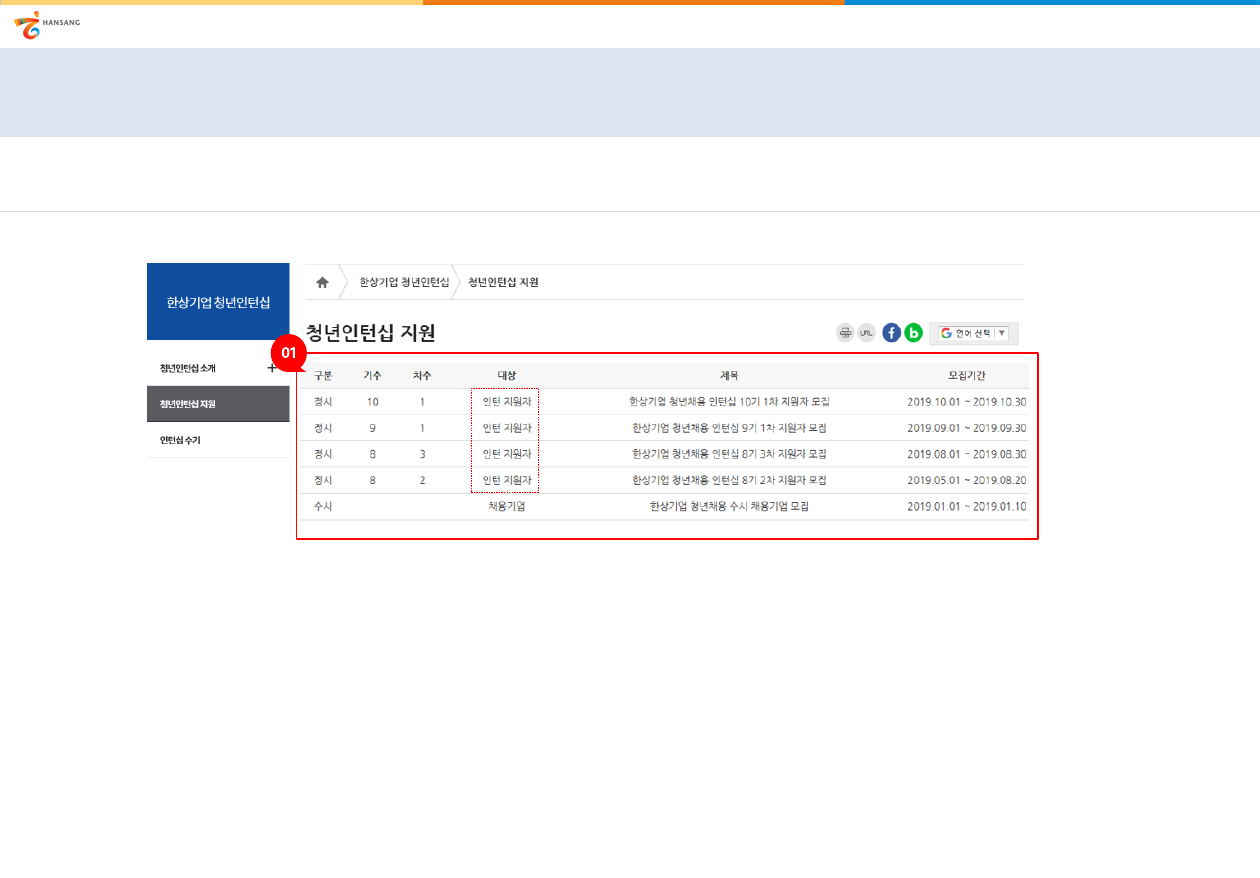Screen dimensions: 1260x878
Task: Click the 구분 column header
Action: tap(323, 376)
